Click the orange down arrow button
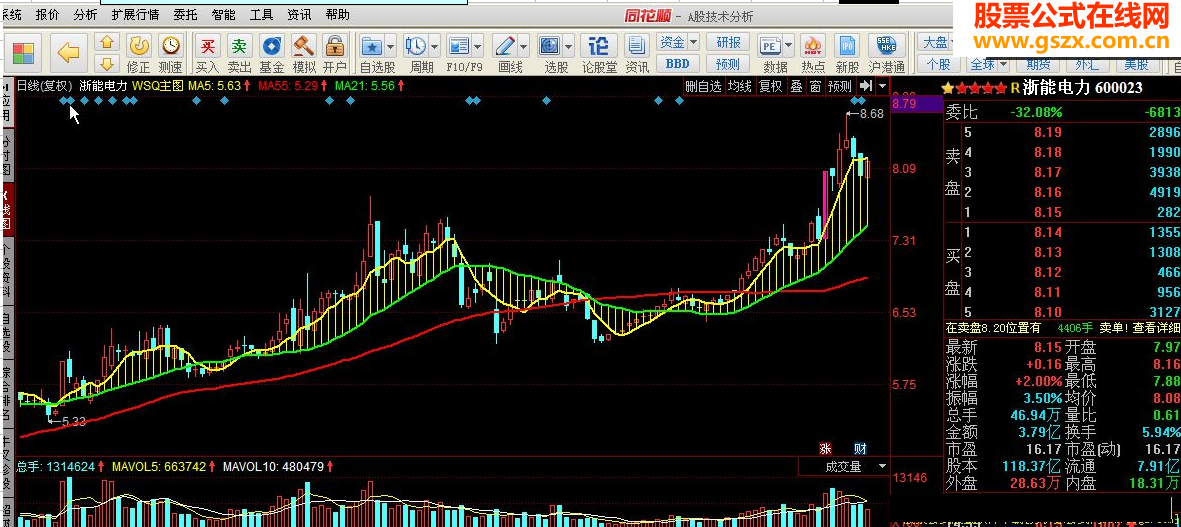Viewport: 1181px width, 527px height. [108, 63]
